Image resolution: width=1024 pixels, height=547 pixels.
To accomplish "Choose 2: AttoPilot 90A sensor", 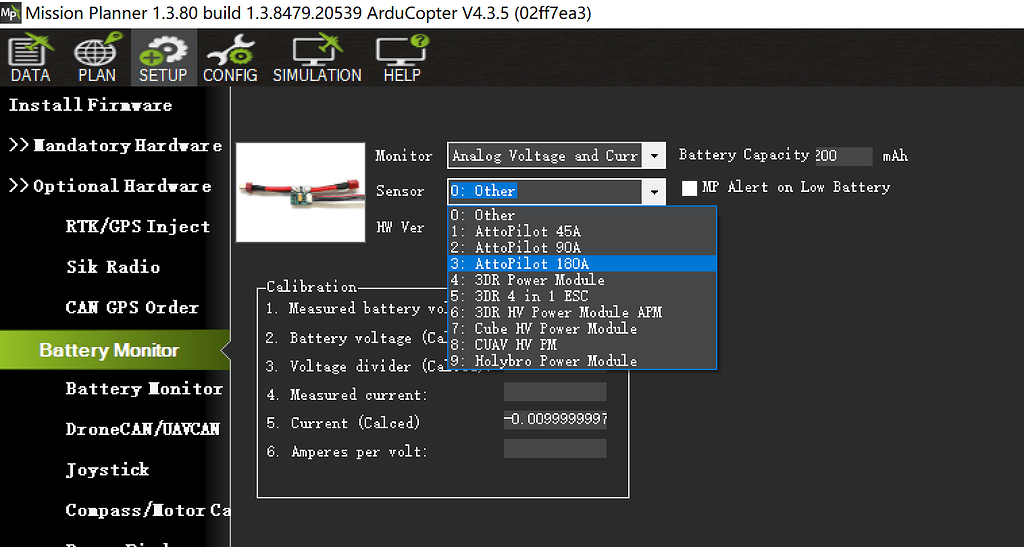I will pyautogui.click(x=582, y=247).
